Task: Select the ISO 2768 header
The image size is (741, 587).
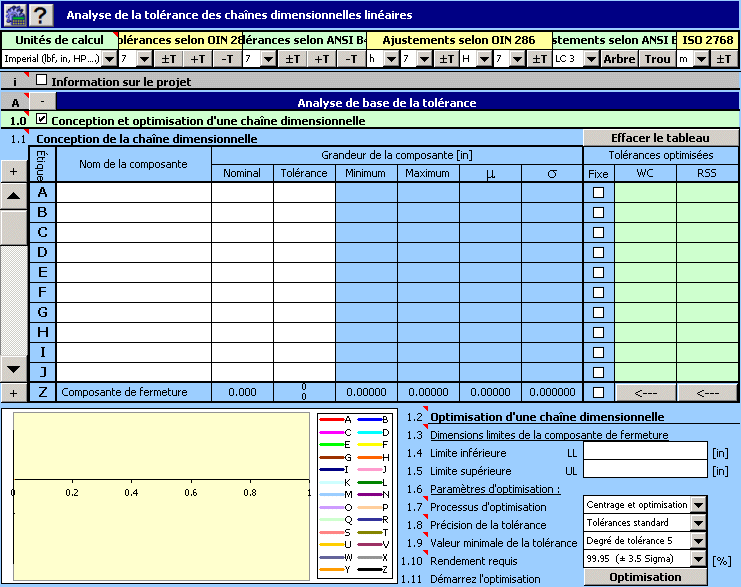Action: pos(707,40)
